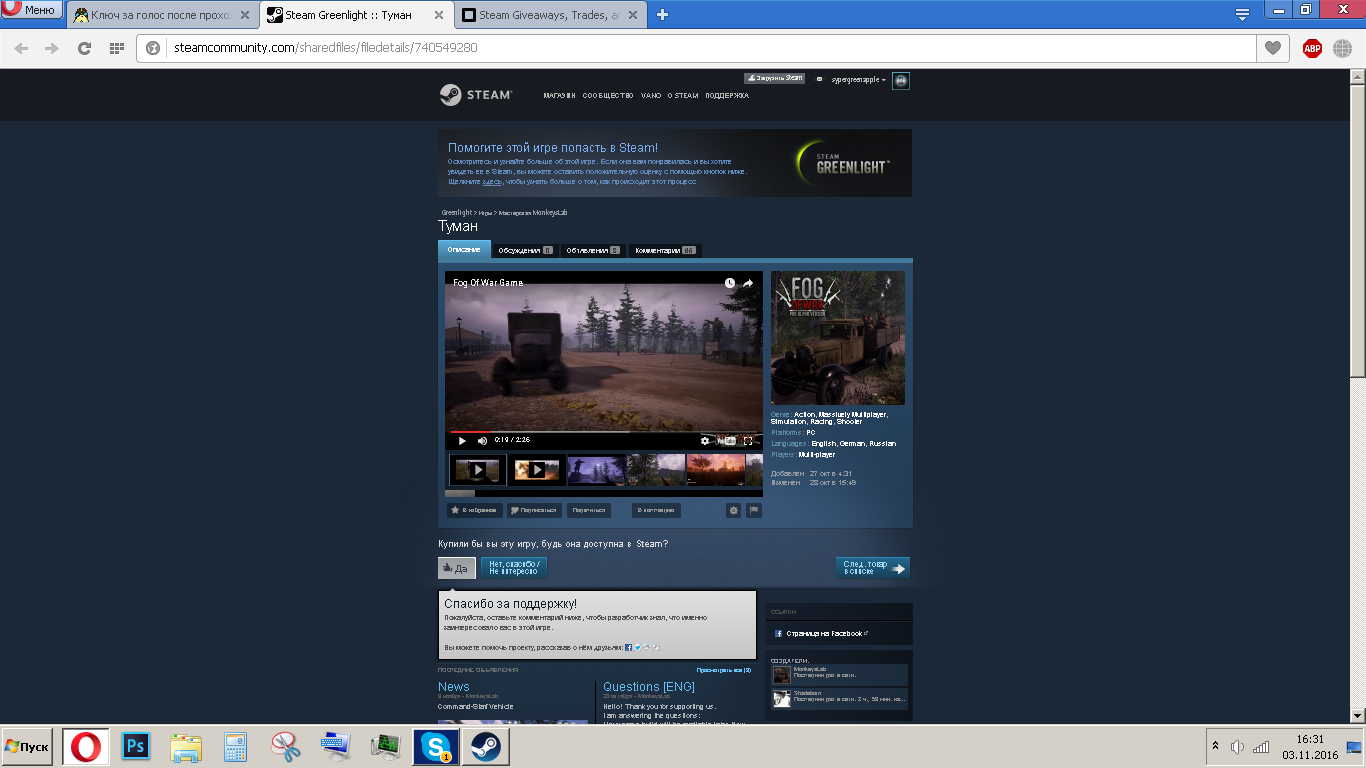
Task: Open Speed Dial grid icon in Opera toolbar
Action: 116,48
